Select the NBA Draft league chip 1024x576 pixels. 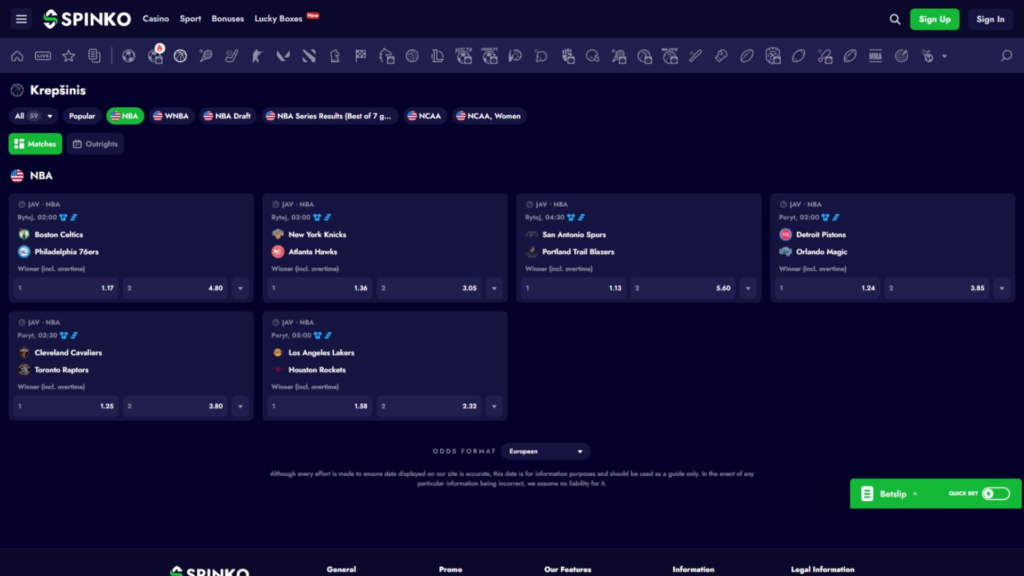pos(227,116)
